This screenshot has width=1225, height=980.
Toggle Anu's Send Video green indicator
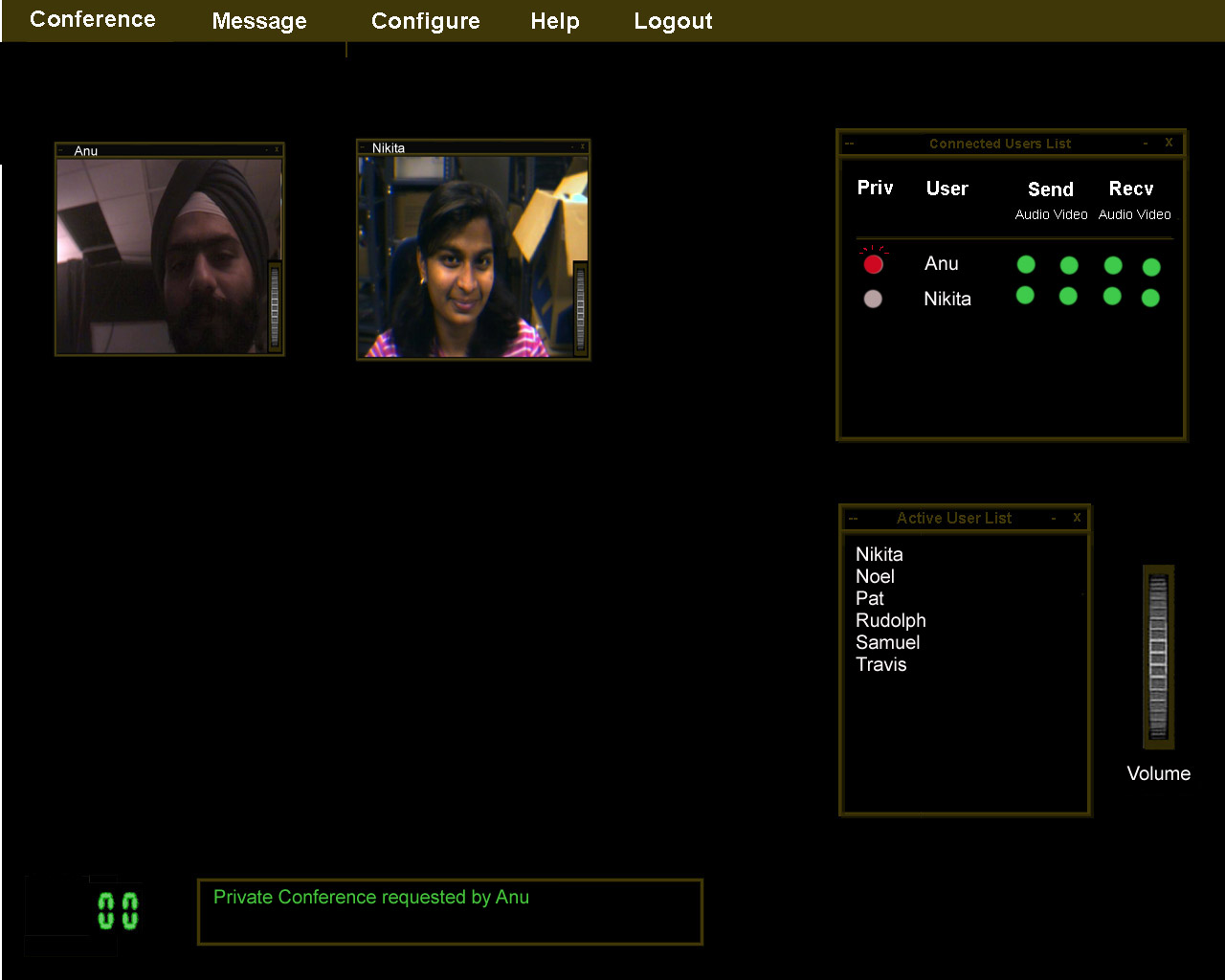[1069, 265]
